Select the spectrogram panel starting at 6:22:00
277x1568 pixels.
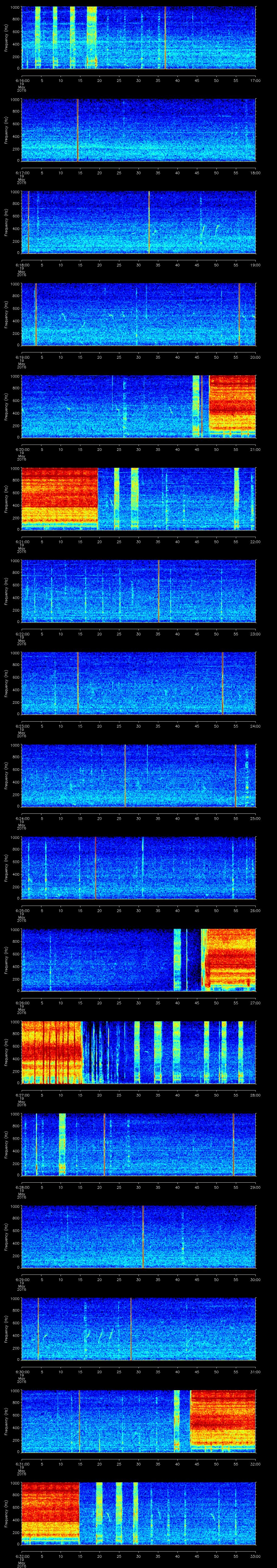point(139,591)
